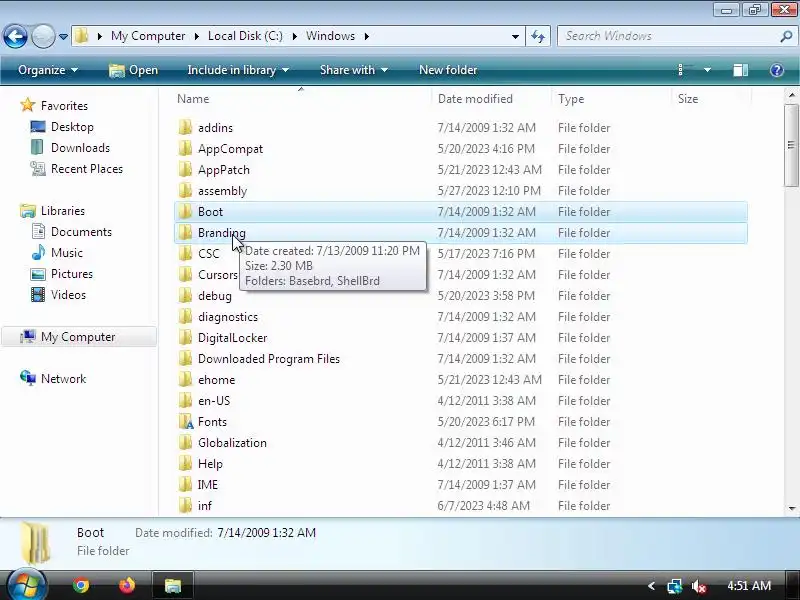Image resolution: width=800 pixels, height=600 pixels.
Task: Select the Globalization folder icon
Action: click(185, 442)
